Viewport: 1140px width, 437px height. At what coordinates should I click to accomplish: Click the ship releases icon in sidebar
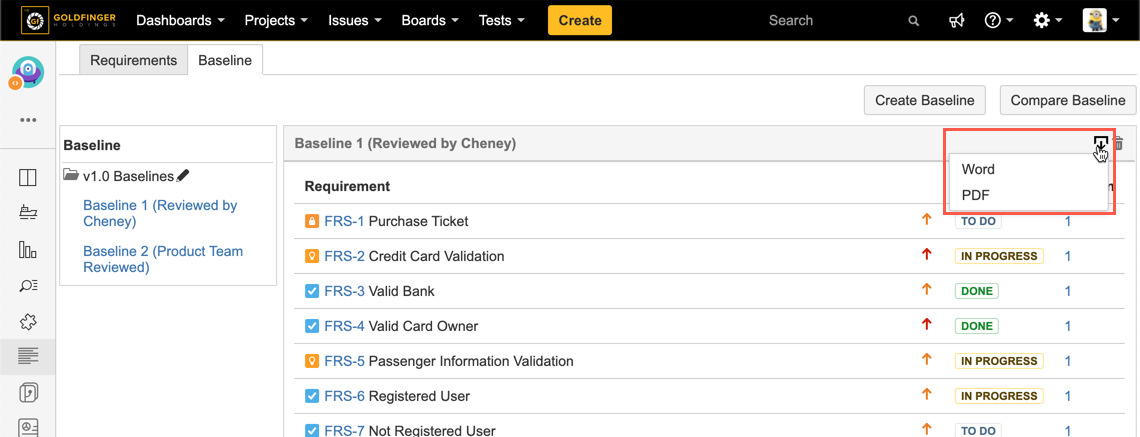coord(28,213)
